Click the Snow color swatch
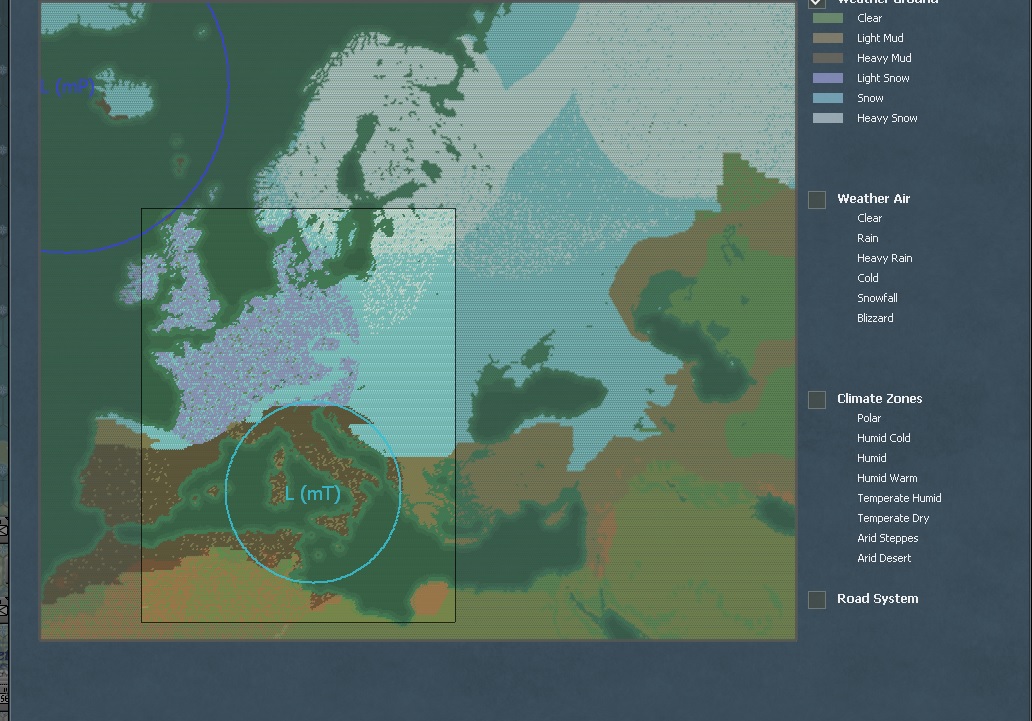The width and height of the screenshot is (1032, 721). [x=828, y=98]
